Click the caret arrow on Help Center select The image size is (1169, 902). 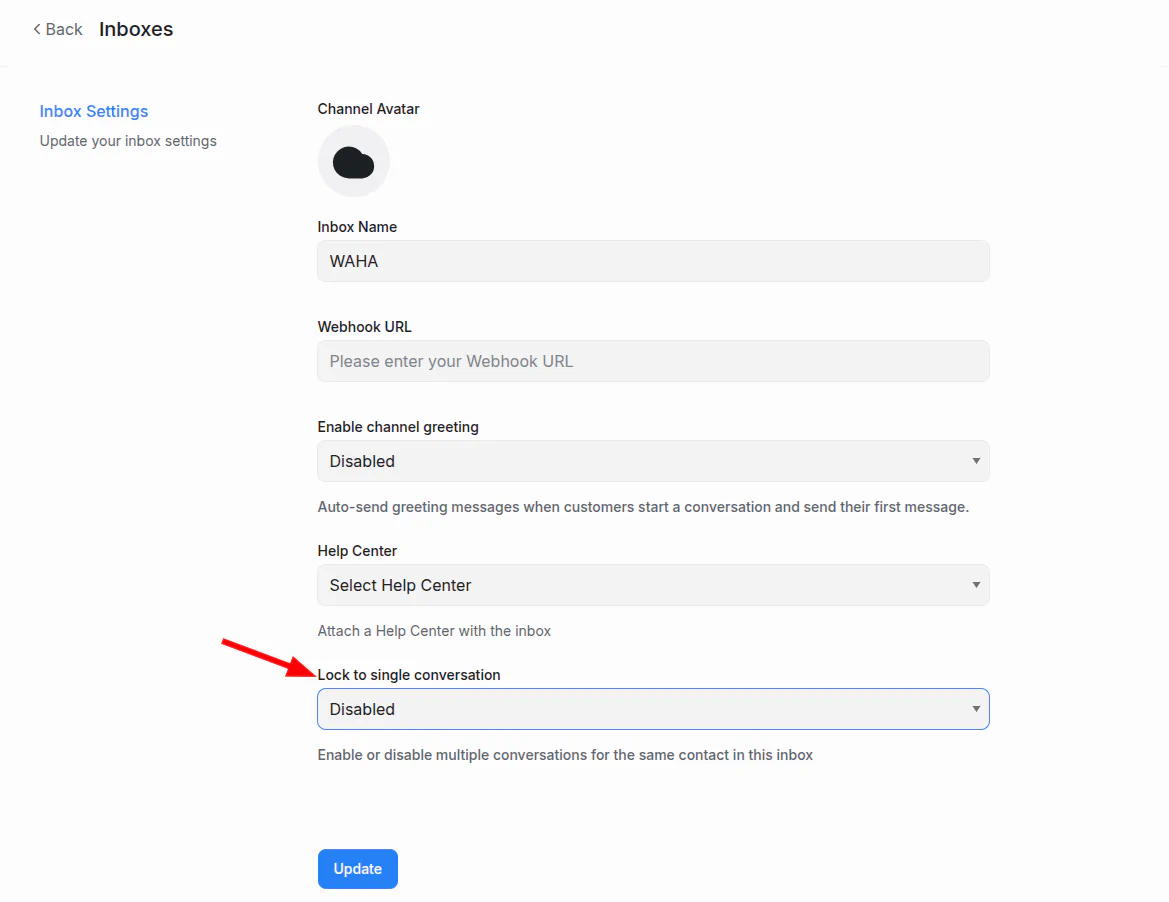click(976, 585)
